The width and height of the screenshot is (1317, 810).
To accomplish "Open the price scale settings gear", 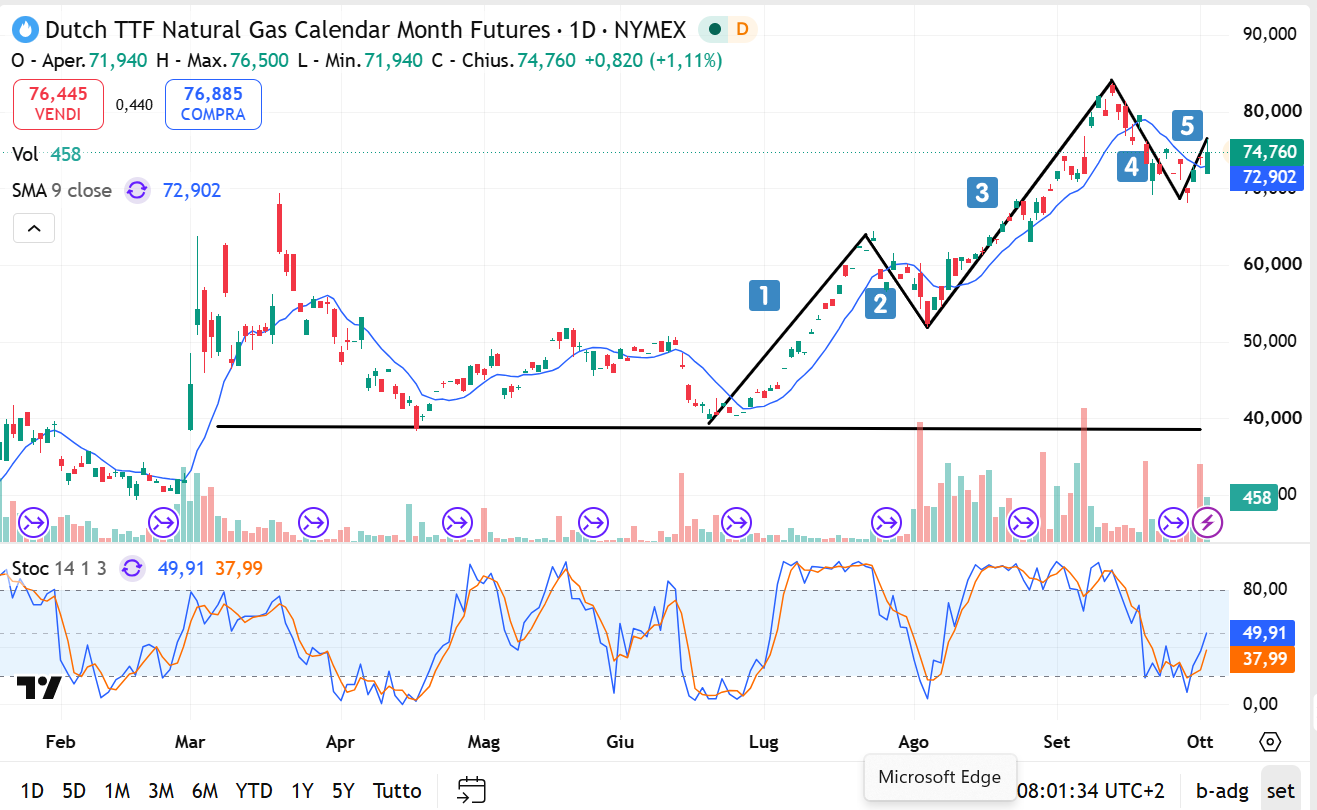I will click(x=1269, y=742).
